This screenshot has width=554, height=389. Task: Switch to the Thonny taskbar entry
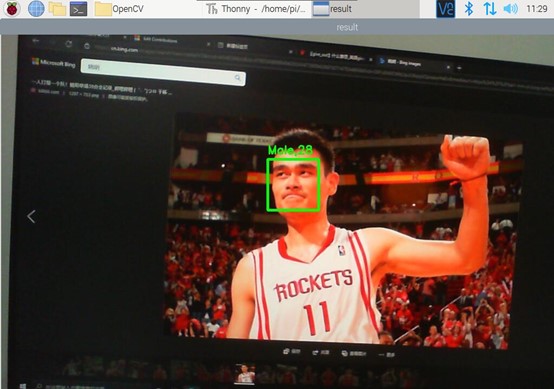coord(256,9)
